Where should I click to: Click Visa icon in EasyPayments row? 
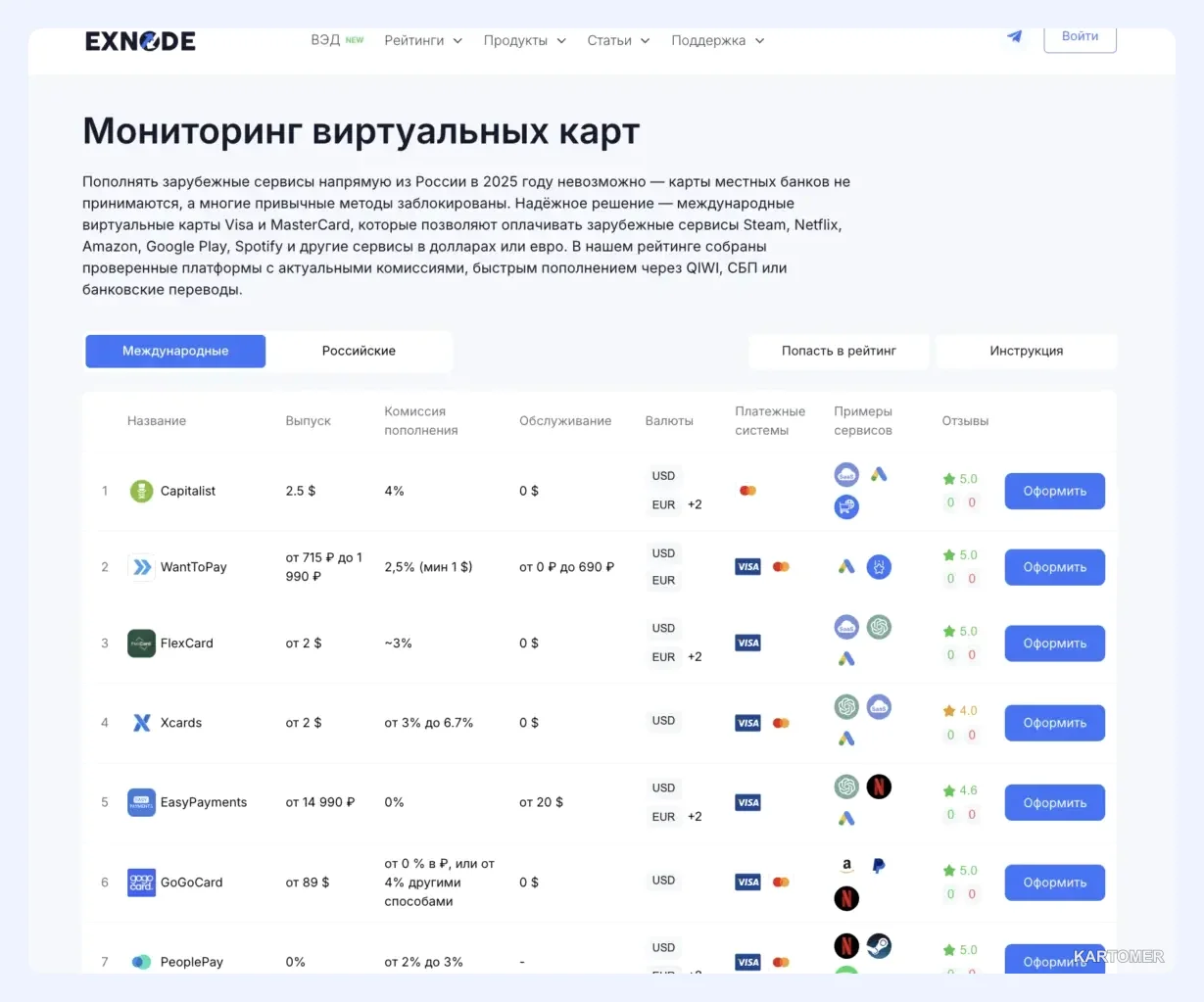748,802
